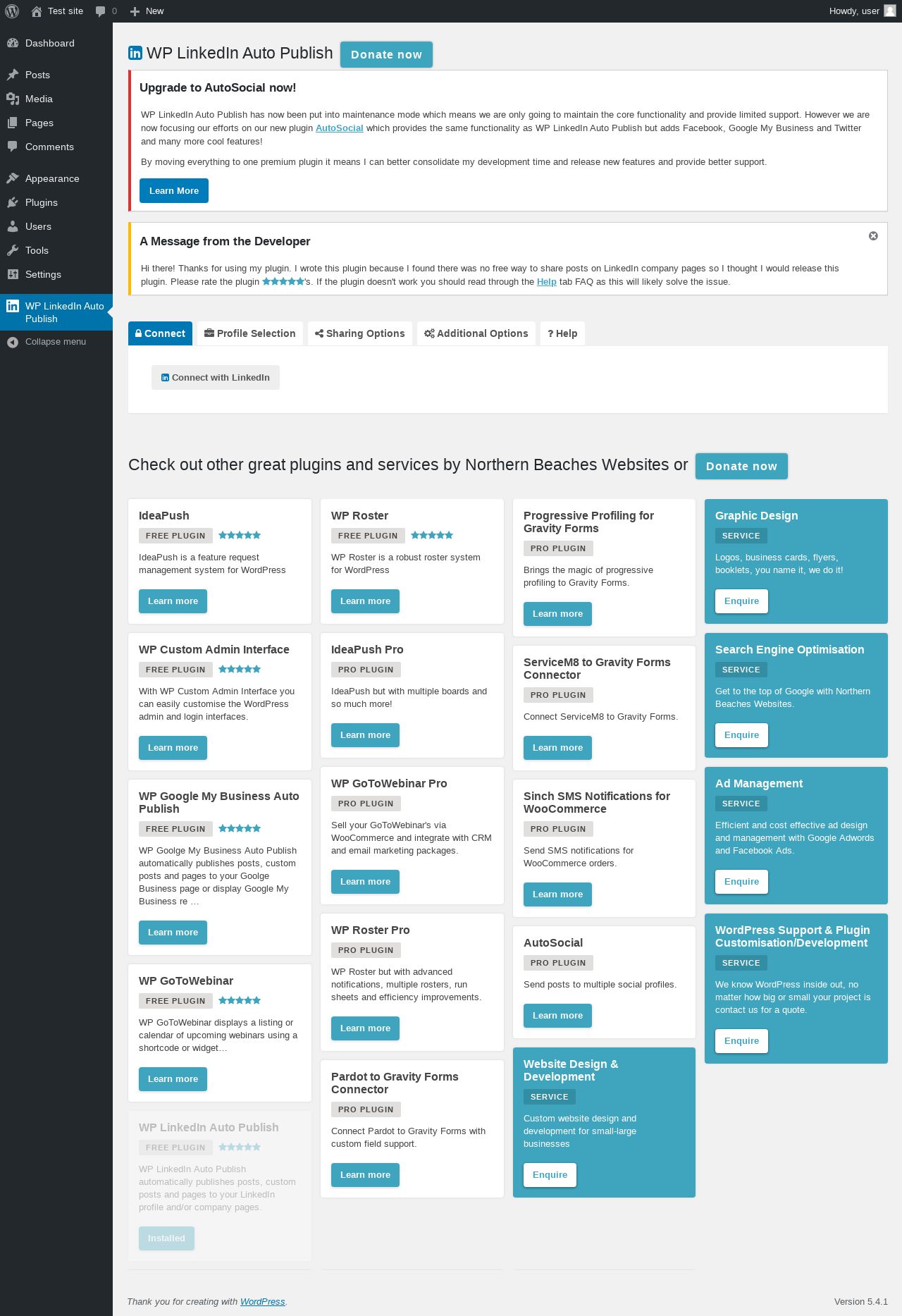This screenshot has width=902, height=1316.
Task: Click the Posts pushpin icon
Action: (x=13, y=75)
